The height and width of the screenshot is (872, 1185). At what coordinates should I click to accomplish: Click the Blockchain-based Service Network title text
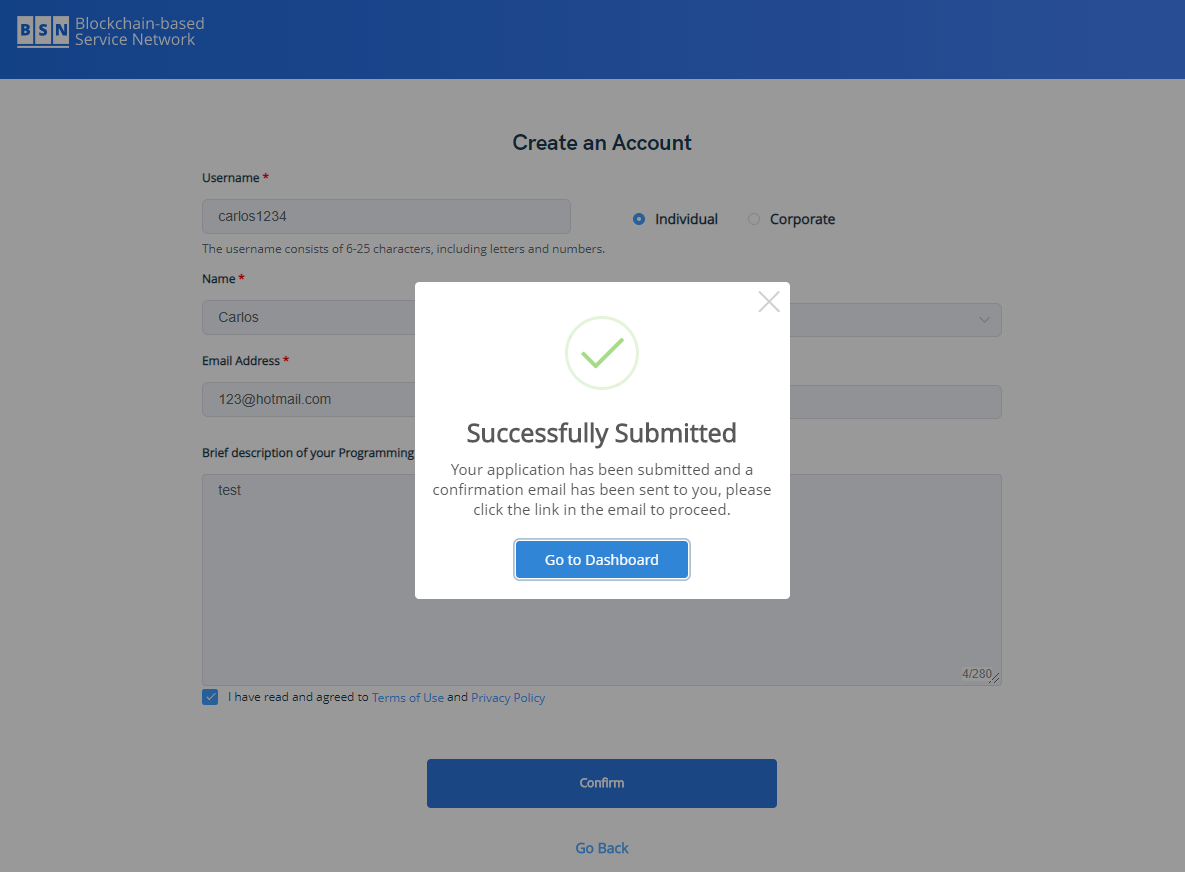[x=140, y=32]
